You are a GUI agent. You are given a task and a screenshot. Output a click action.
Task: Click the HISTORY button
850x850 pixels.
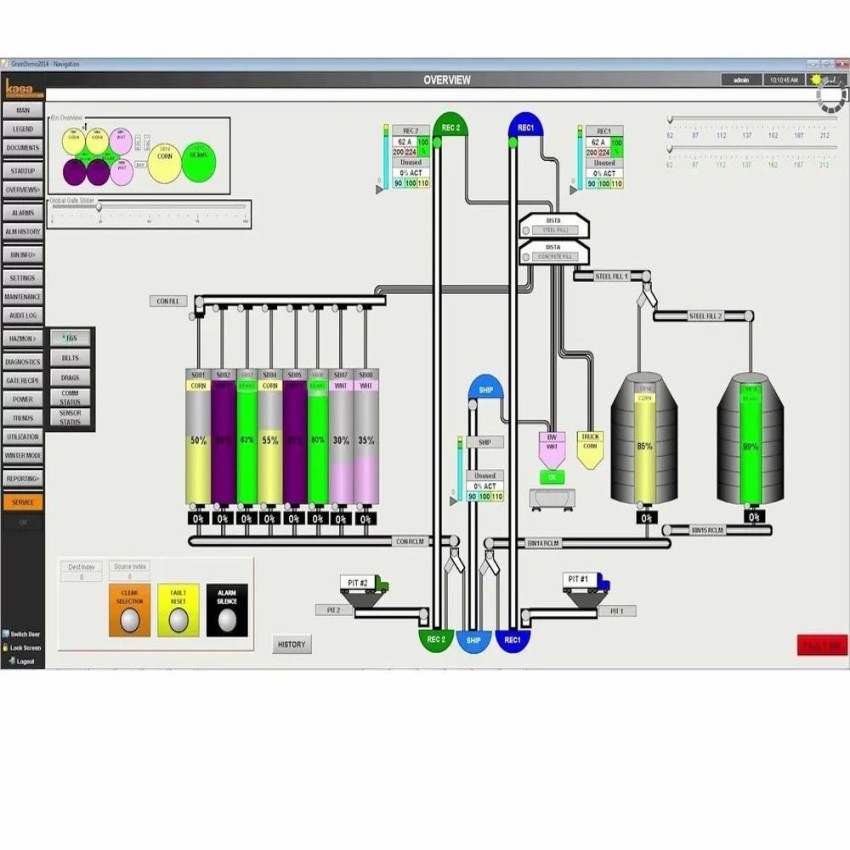tap(291, 644)
